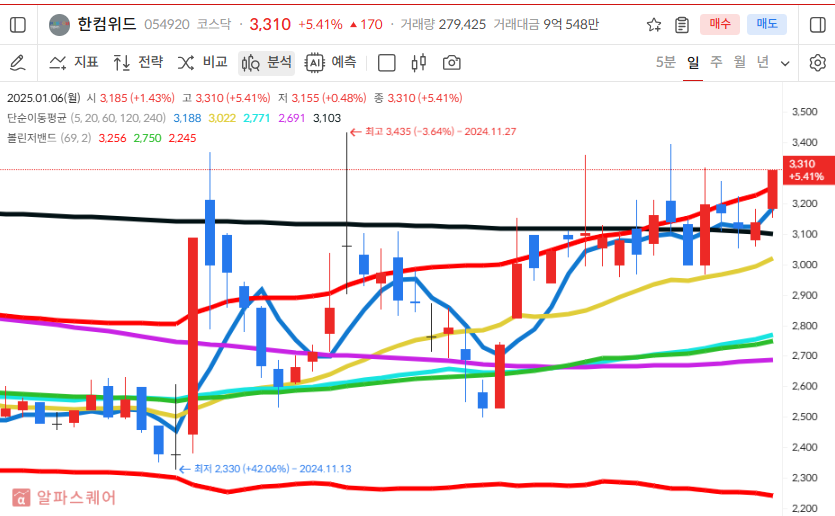
Task: Click the 240-day moving average value 3,103
Action: [x=327, y=118]
